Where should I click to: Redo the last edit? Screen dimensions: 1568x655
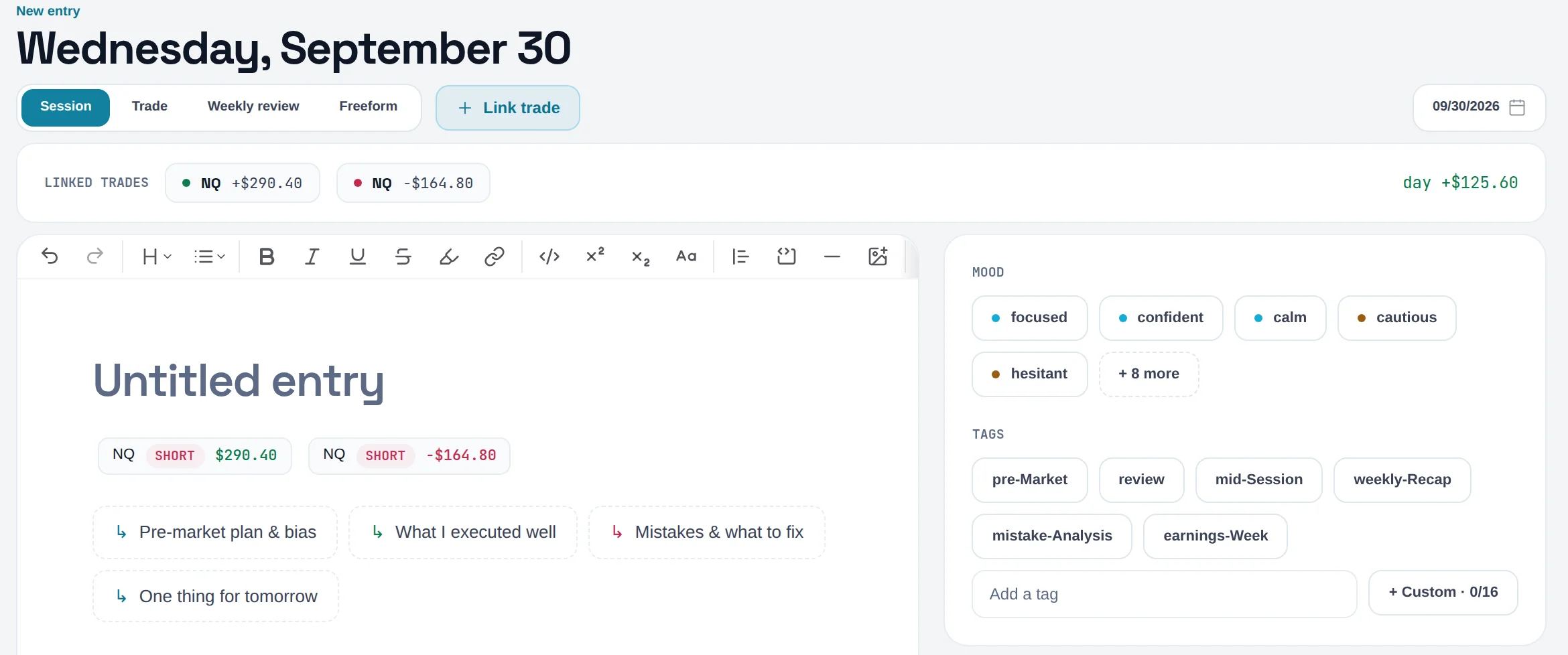[x=95, y=257]
